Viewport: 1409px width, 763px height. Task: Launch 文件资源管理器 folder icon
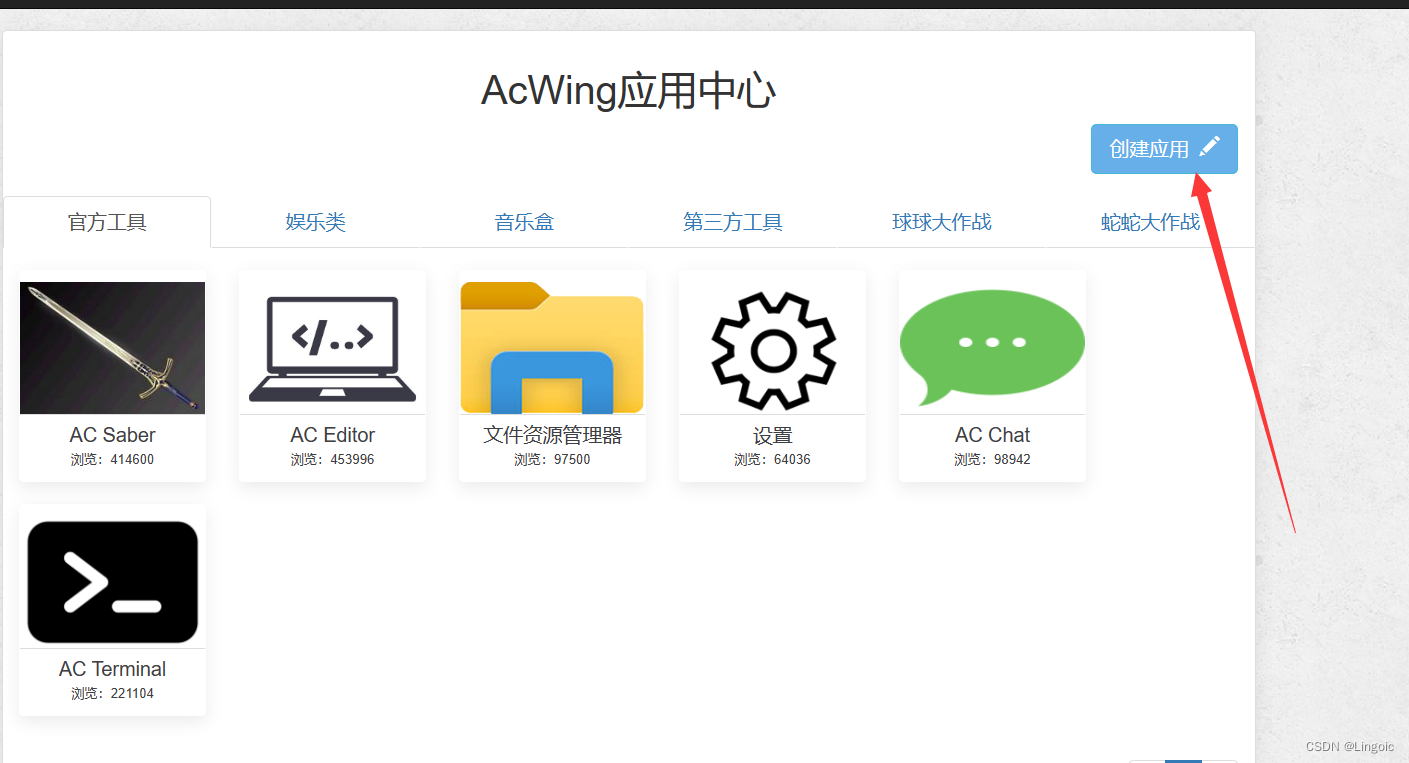[552, 347]
